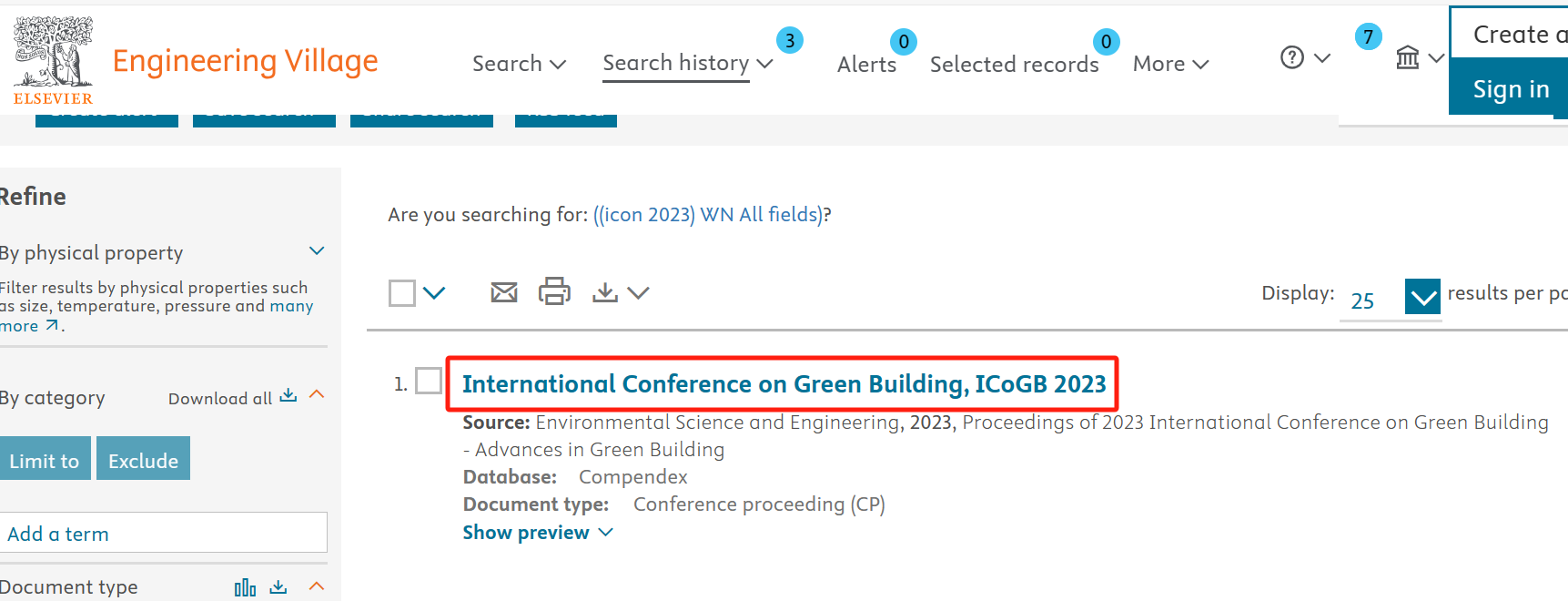Click the print results icon

[554, 291]
